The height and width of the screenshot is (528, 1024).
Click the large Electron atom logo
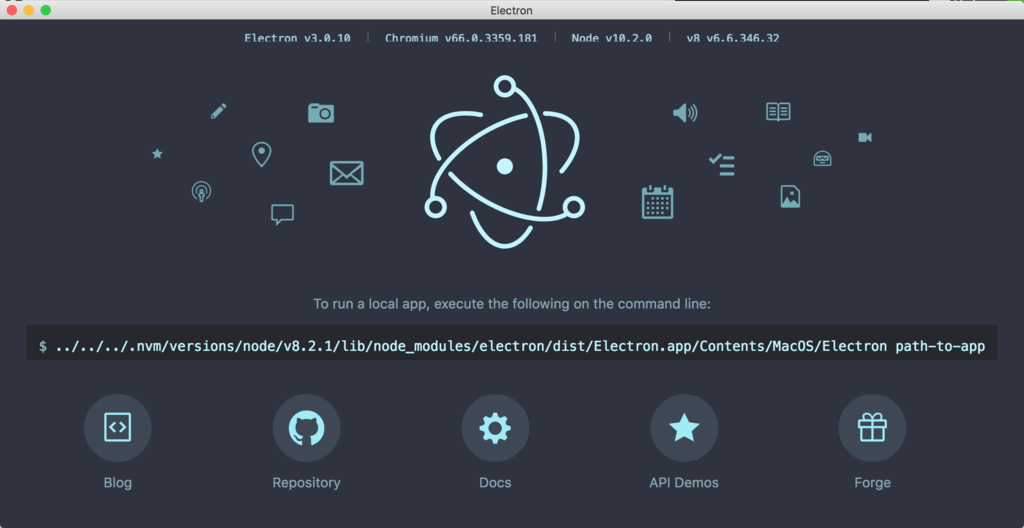point(504,161)
